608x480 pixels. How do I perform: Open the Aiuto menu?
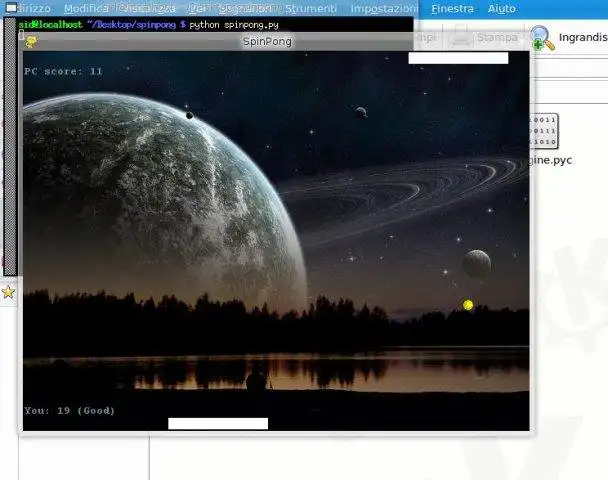coord(501,9)
